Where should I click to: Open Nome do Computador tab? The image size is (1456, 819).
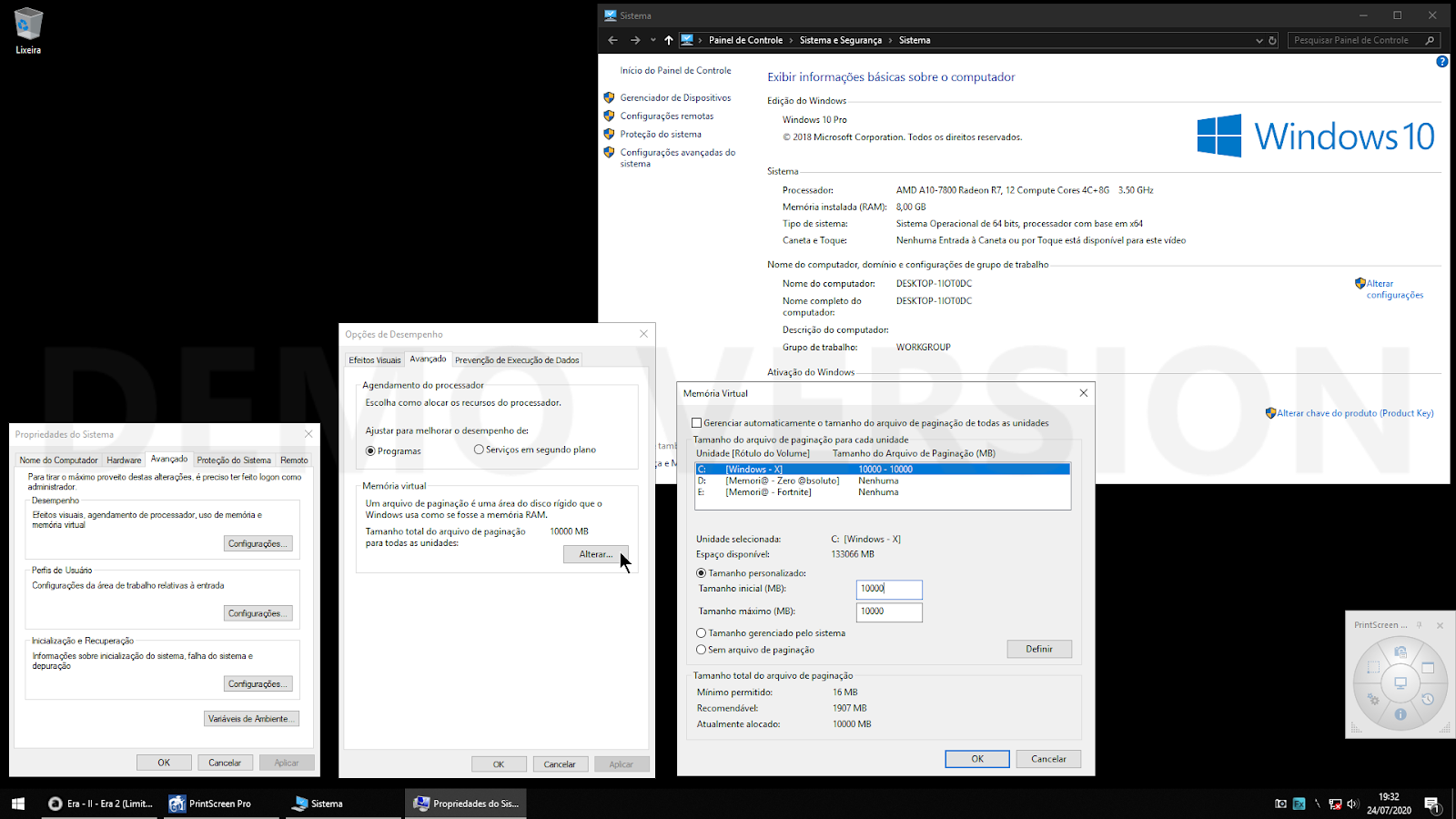click(58, 460)
